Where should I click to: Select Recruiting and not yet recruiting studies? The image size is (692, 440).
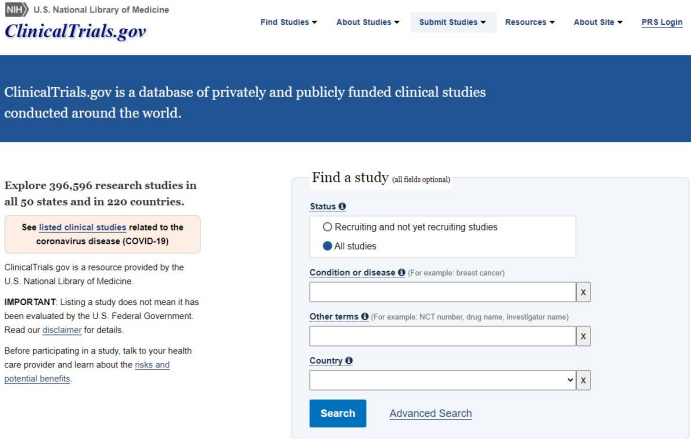click(x=328, y=227)
